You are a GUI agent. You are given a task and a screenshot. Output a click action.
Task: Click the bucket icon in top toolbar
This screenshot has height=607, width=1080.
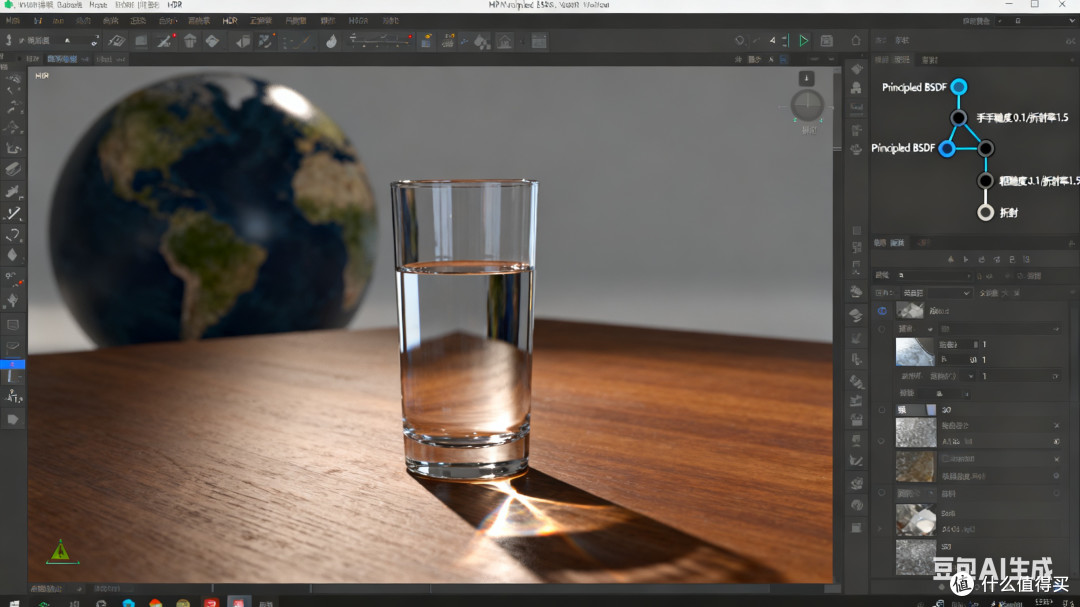(190, 41)
